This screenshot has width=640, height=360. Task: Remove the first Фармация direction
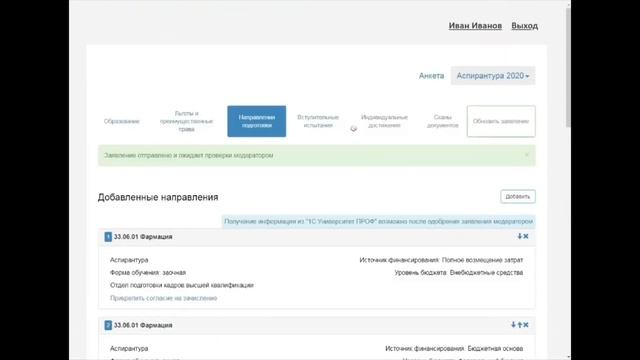526,236
